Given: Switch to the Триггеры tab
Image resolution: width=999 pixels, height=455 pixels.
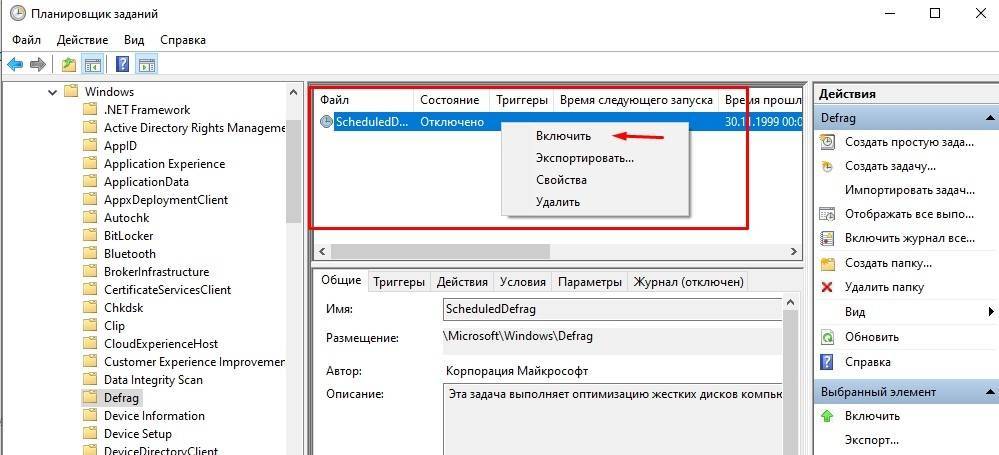Looking at the screenshot, I should point(399,282).
